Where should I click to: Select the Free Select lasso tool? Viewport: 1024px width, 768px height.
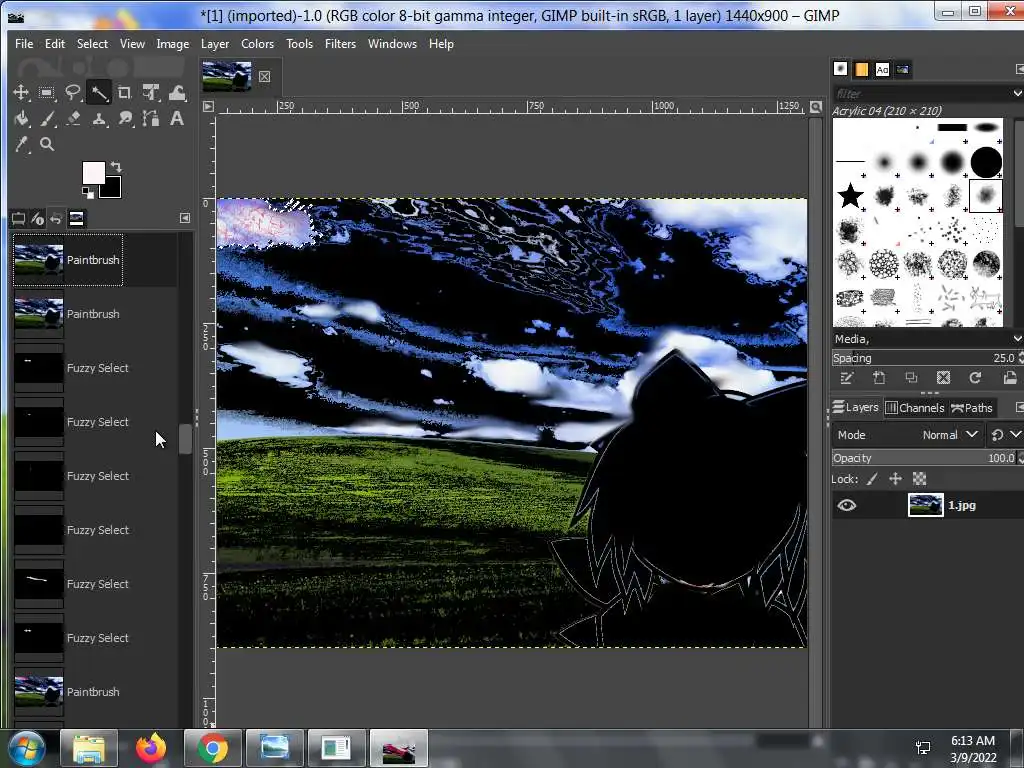click(72, 93)
